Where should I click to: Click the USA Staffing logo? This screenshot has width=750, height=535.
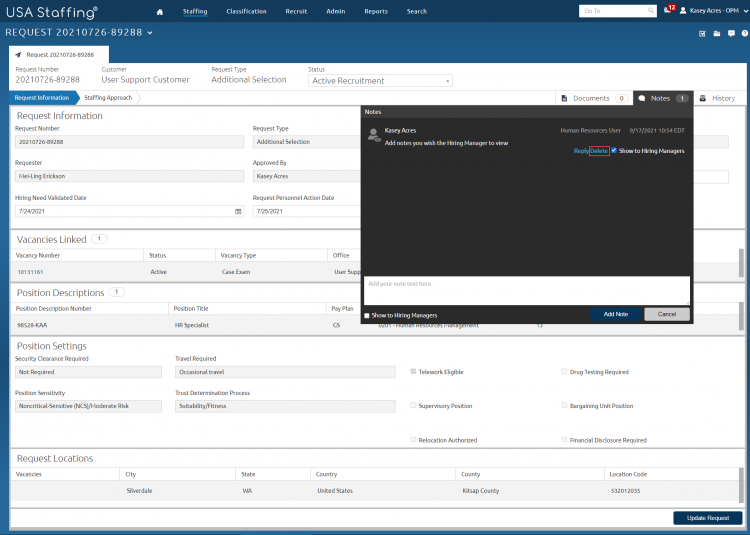(52, 12)
